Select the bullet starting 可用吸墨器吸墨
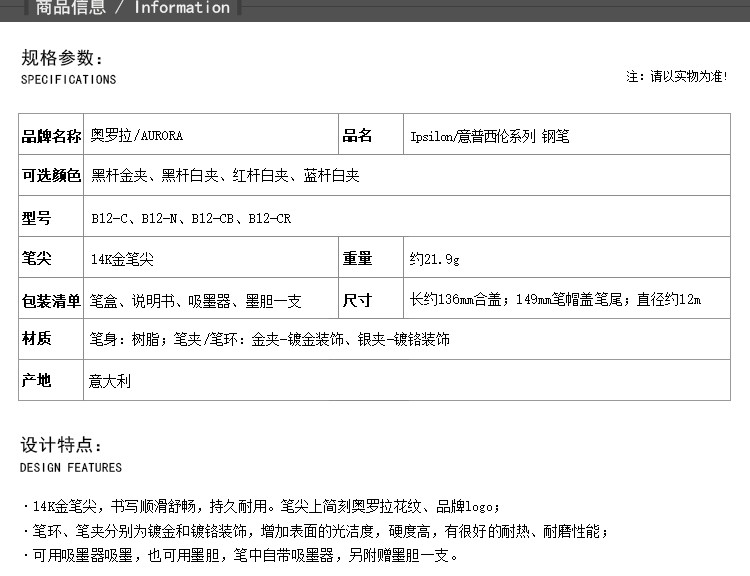 [x=240, y=555]
